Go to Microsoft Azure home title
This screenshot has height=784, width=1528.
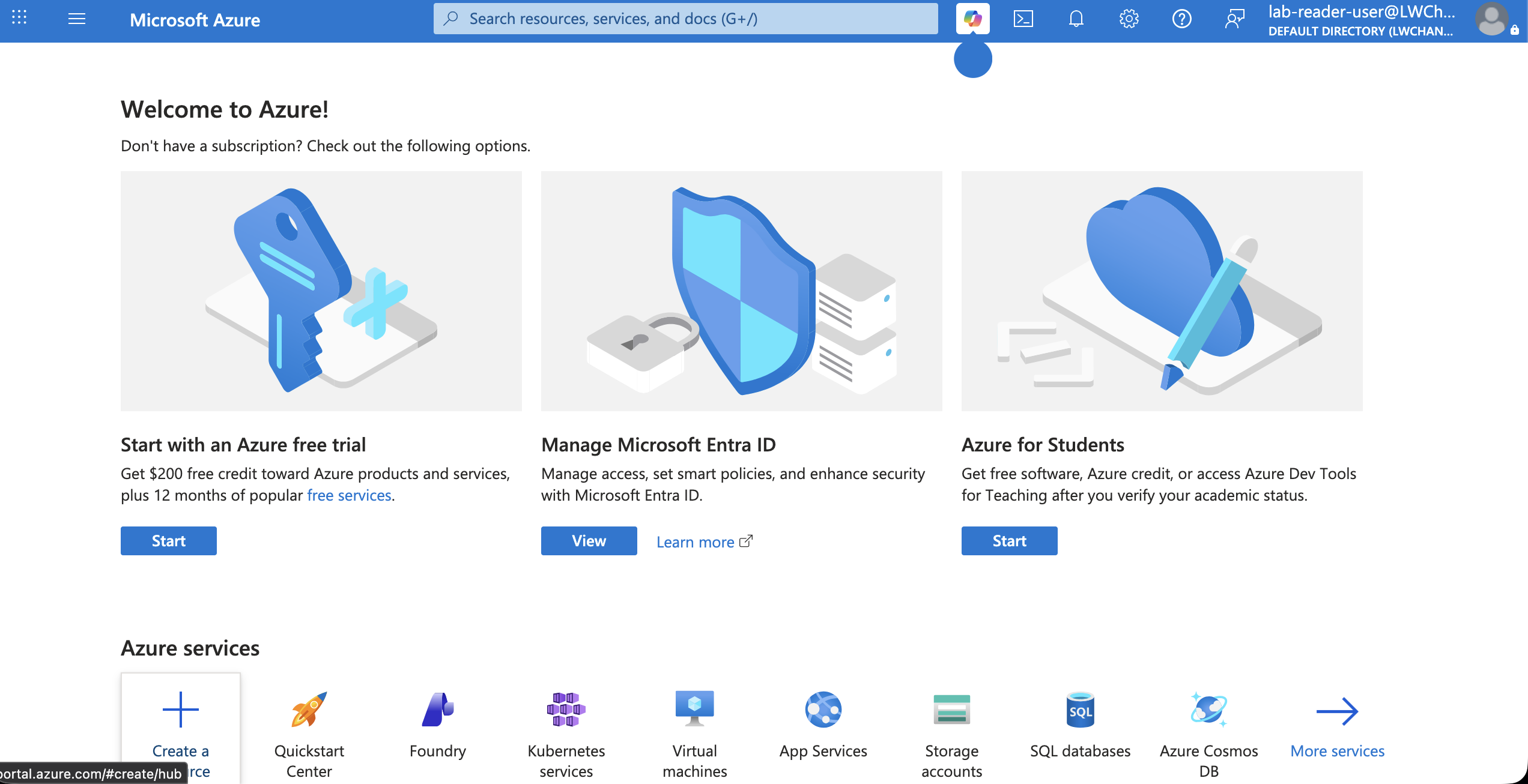click(195, 20)
